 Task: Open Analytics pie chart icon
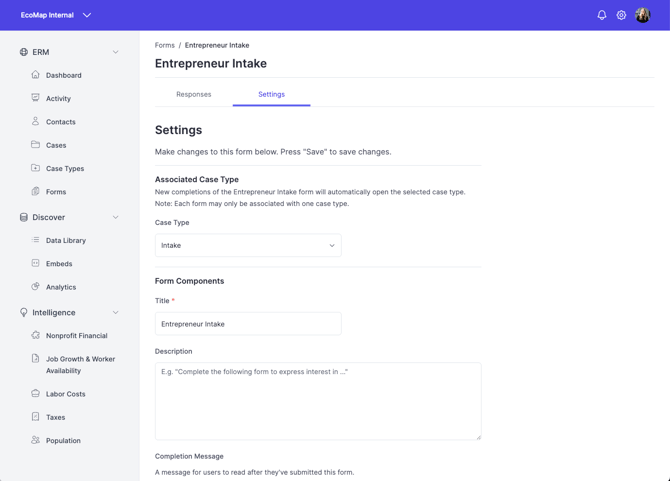35,287
